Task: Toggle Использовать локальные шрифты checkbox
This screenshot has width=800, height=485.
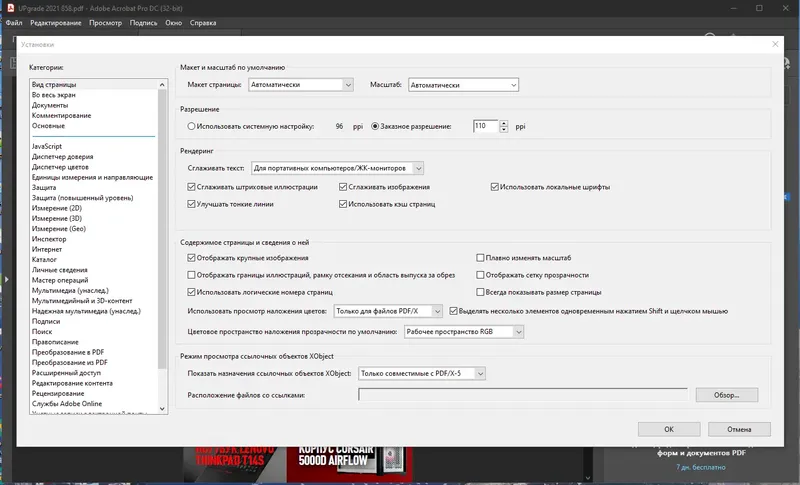Action: pos(494,187)
